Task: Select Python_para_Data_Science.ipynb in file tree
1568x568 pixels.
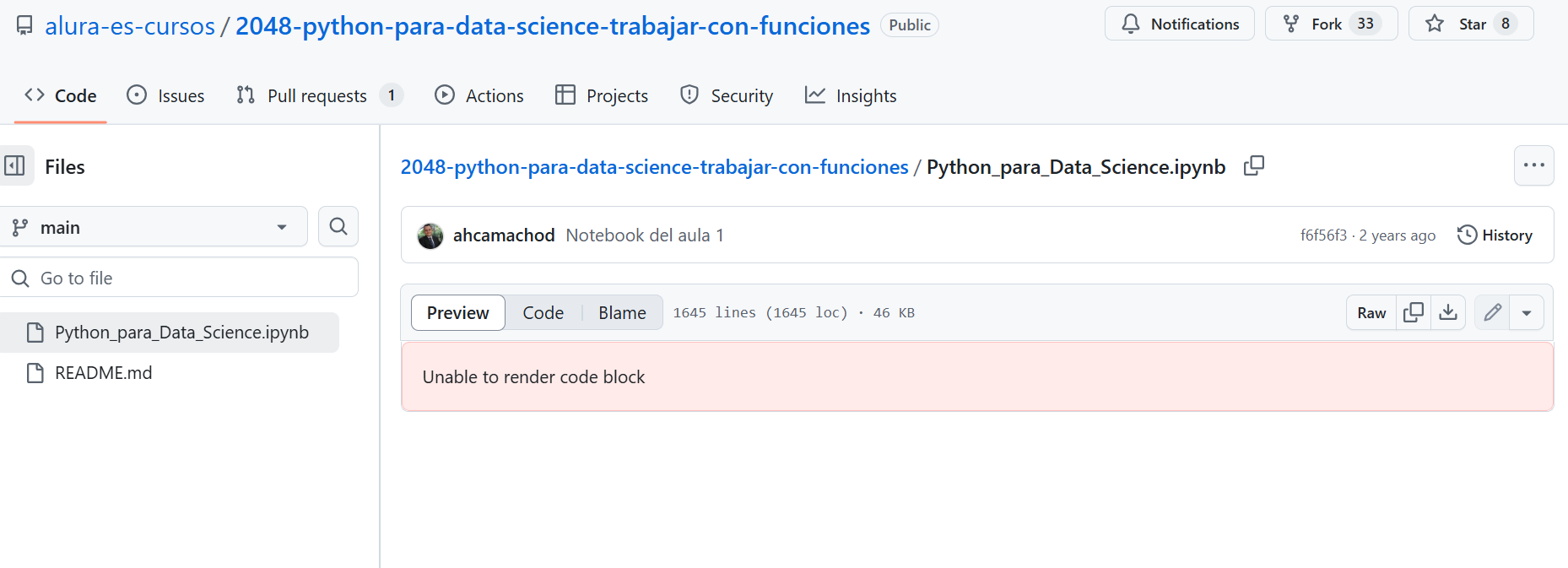Action: pyautogui.click(x=170, y=333)
